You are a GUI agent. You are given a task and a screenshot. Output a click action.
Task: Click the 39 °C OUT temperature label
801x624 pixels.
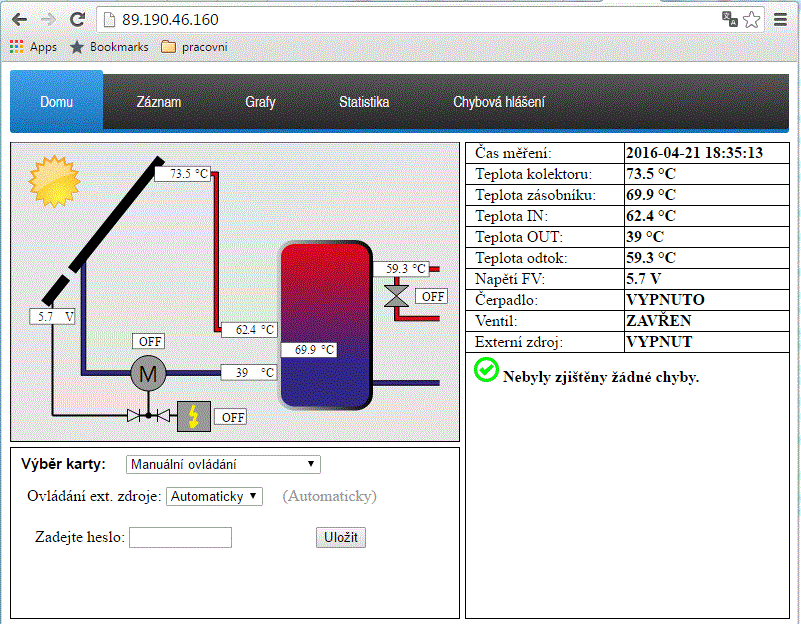click(x=249, y=373)
